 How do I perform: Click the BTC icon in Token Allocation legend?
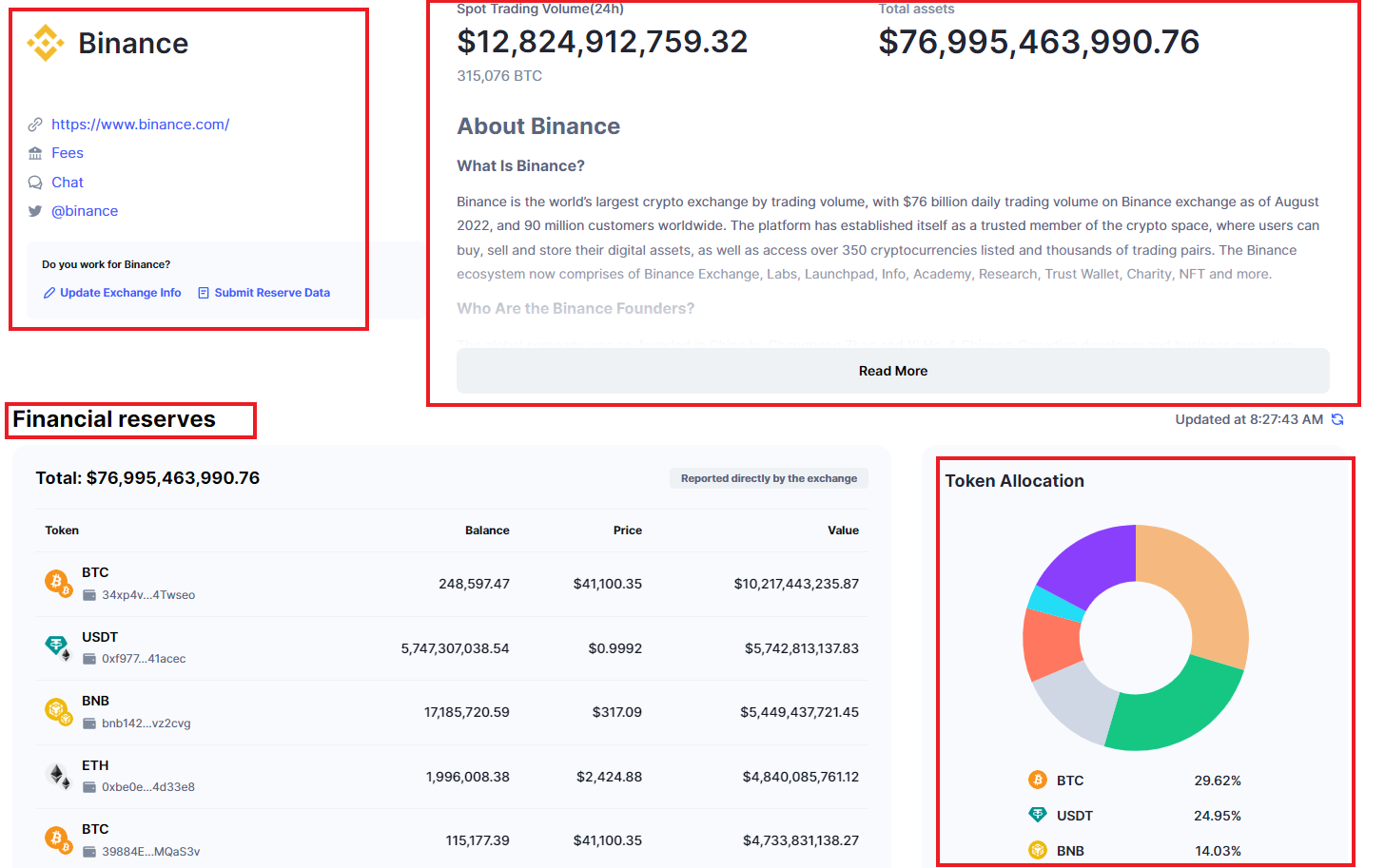coord(1038,780)
